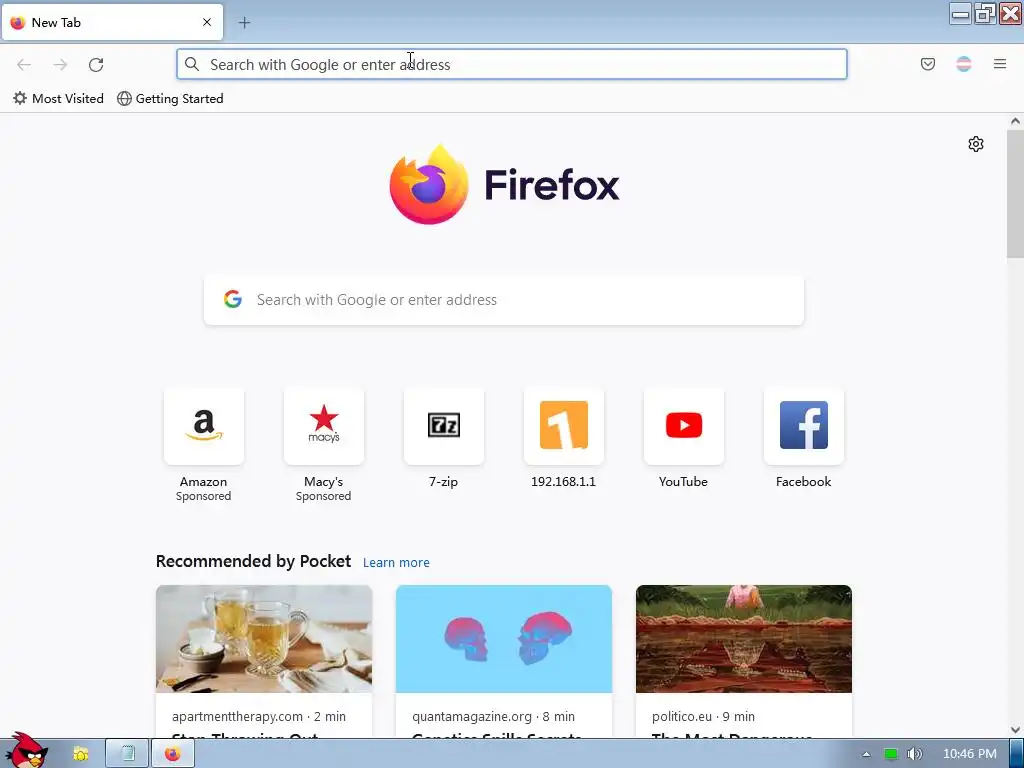This screenshot has width=1024, height=768.
Task: Click the 10:46 PM clock
Action: point(970,754)
